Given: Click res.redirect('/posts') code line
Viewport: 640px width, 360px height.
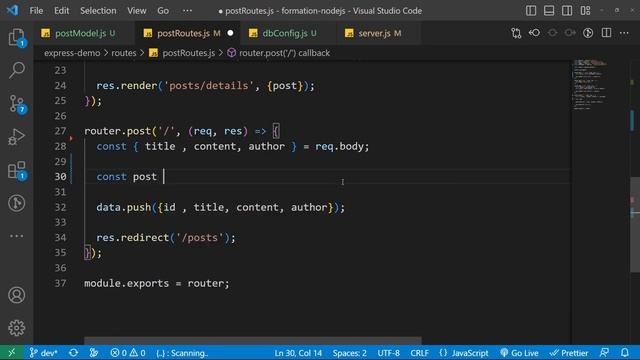Looking at the screenshot, I should [x=166, y=238].
